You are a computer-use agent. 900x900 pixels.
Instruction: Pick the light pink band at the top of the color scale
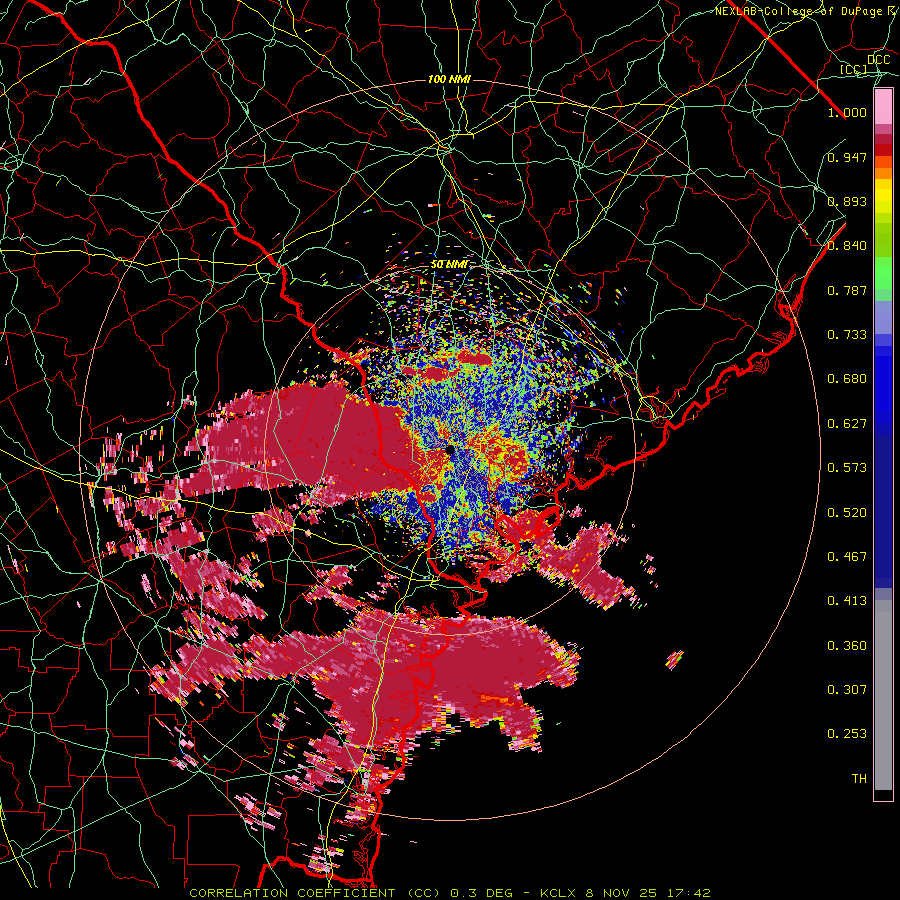click(x=883, y=106)
